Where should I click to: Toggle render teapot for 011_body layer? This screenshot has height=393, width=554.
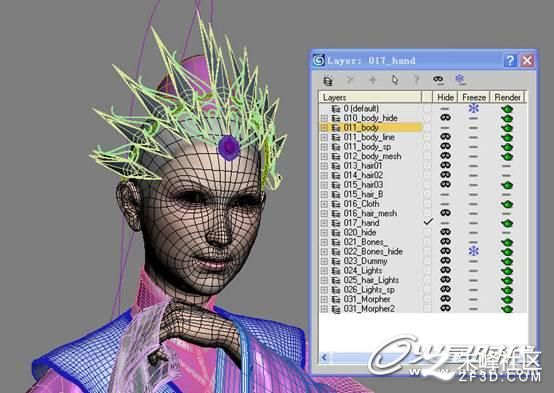(507, 128)
